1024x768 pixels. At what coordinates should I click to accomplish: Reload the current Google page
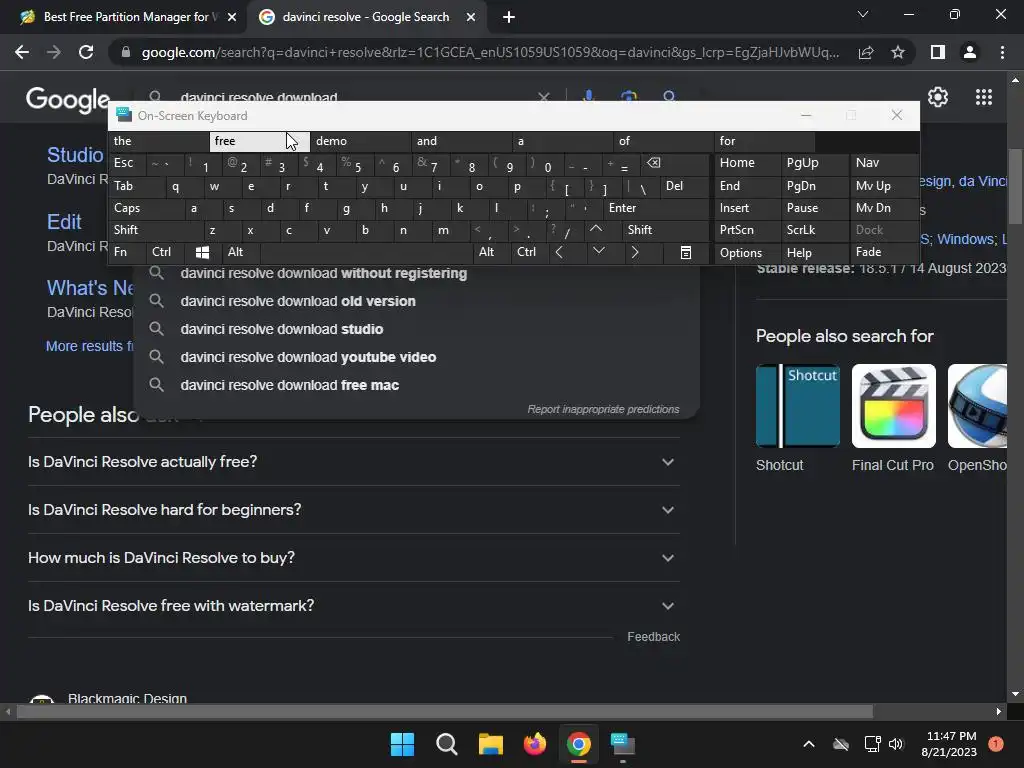(86, 52)
